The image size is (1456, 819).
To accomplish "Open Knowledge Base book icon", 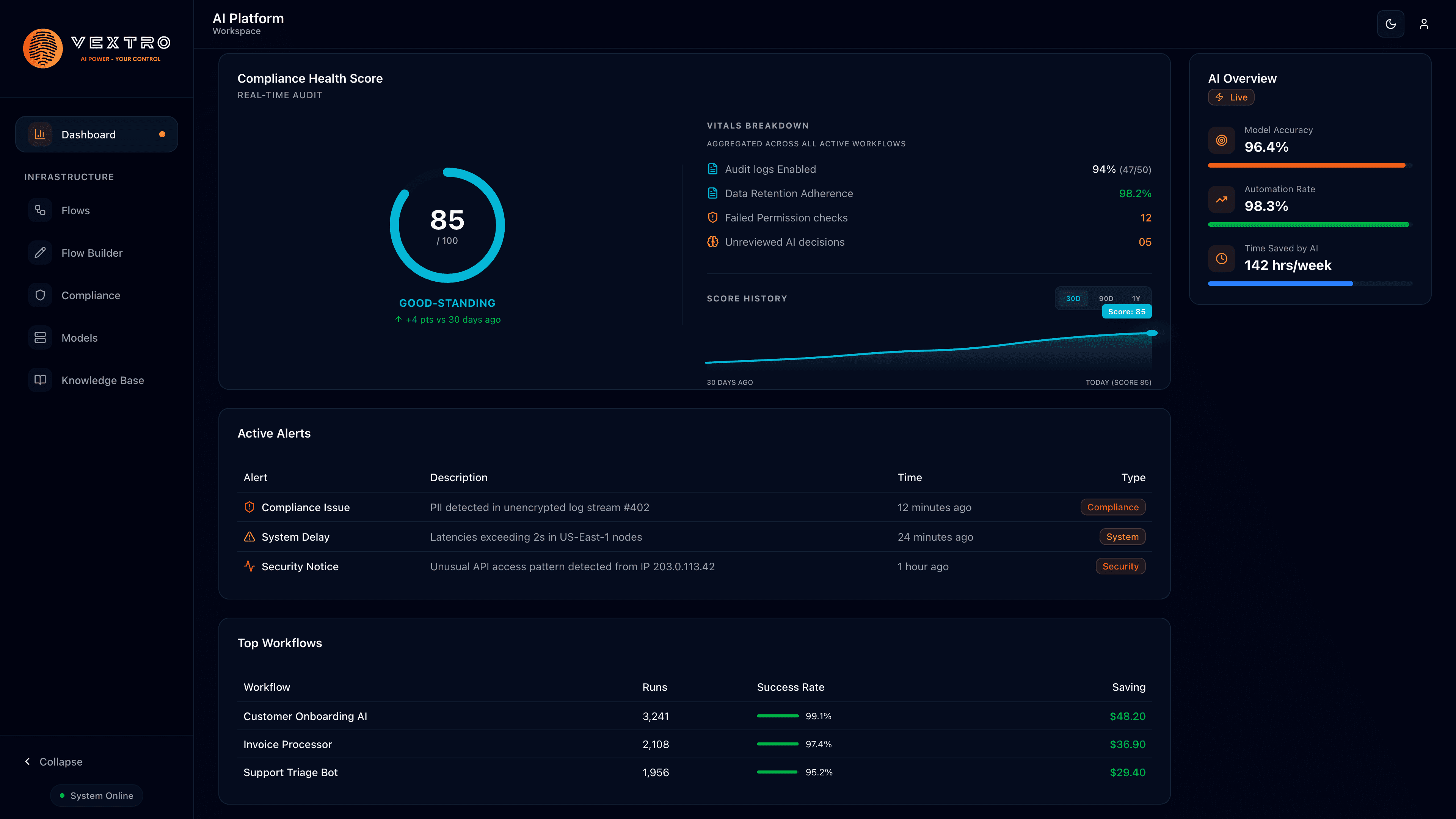I will click(40, 380).
